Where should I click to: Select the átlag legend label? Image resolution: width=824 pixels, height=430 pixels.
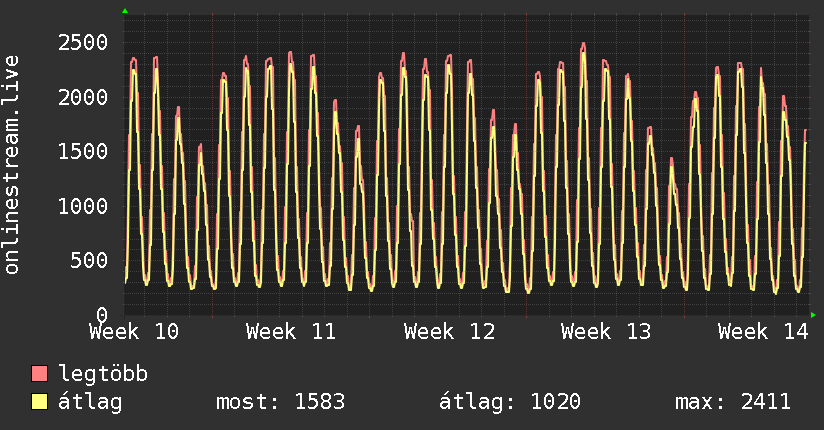click(x=90, y=402)
